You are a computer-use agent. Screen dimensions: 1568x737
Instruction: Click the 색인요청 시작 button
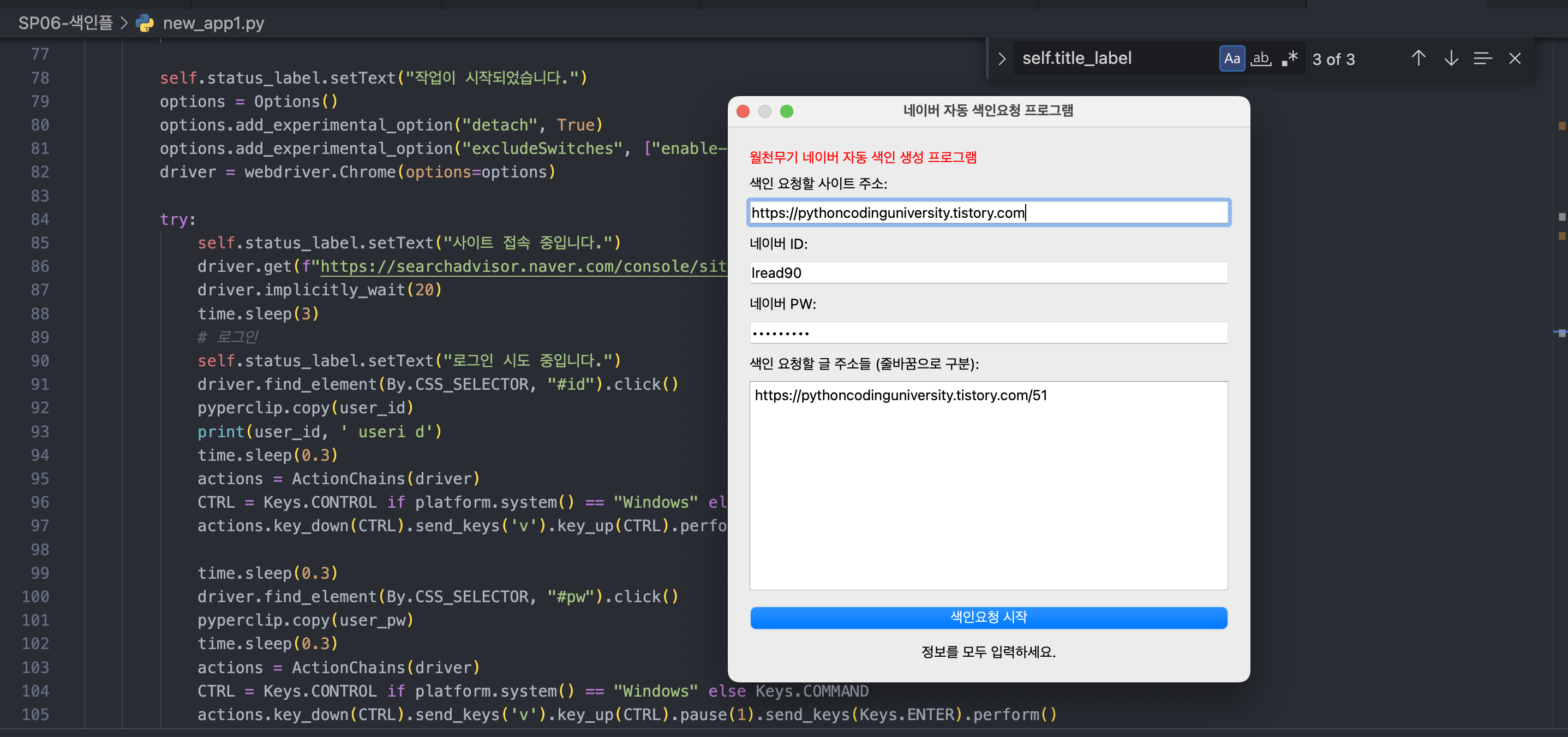click(988, 617)
